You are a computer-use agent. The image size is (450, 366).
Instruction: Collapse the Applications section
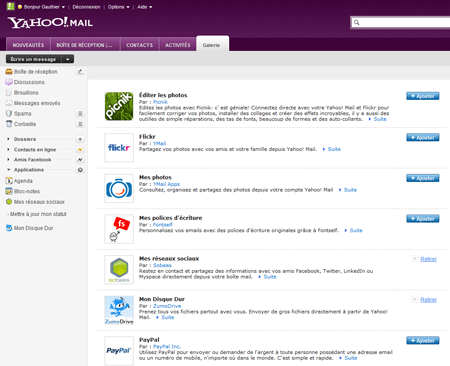tap(8, 170)
